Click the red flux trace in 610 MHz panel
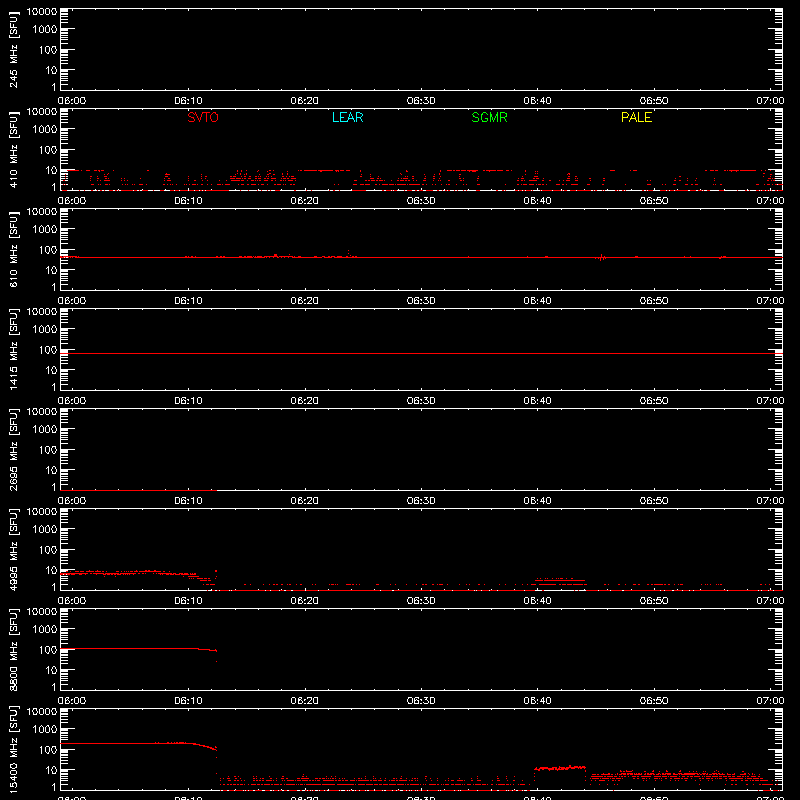The width and height of the screenshot is (800, 800). 421,257
